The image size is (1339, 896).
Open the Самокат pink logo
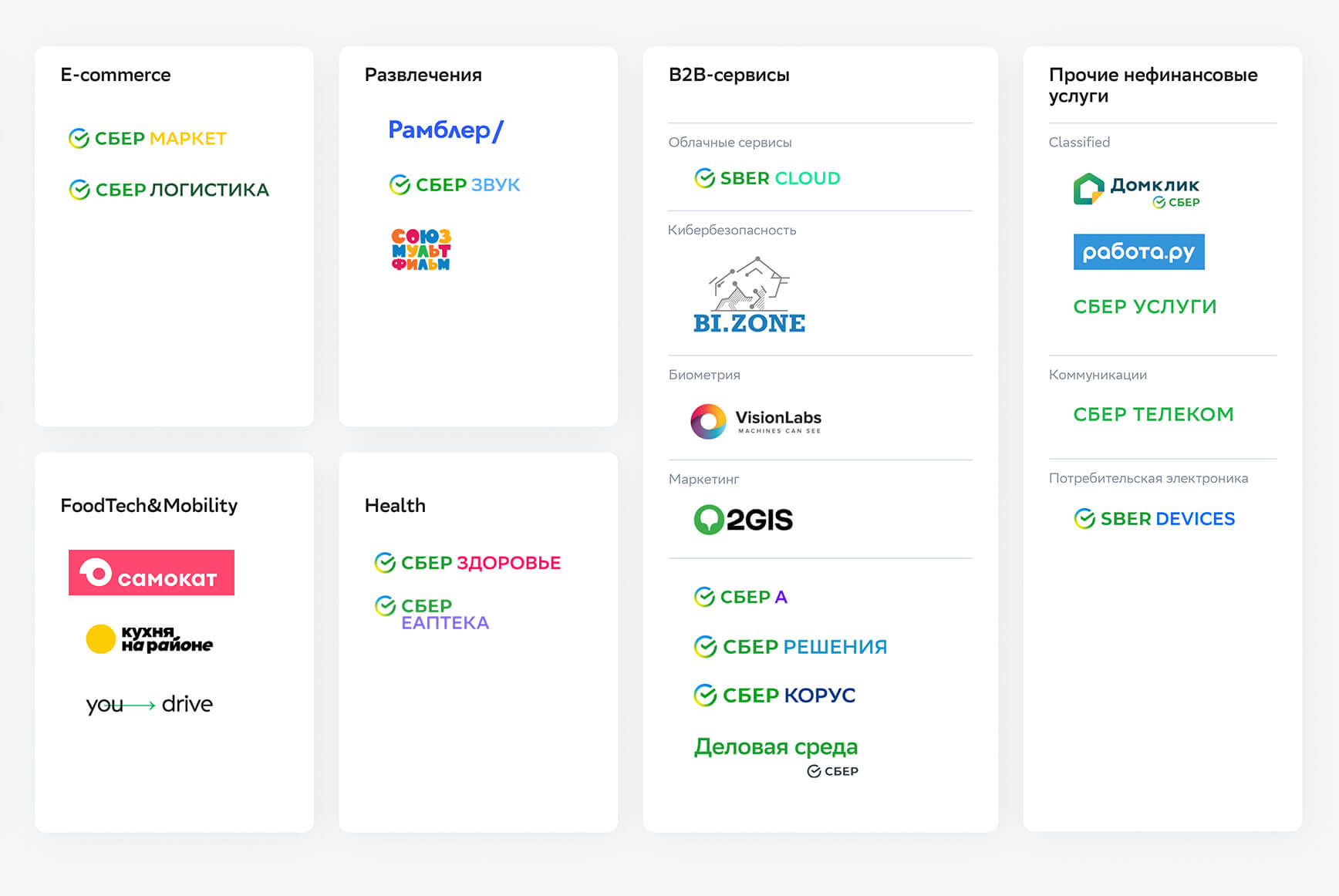point(151,573)
